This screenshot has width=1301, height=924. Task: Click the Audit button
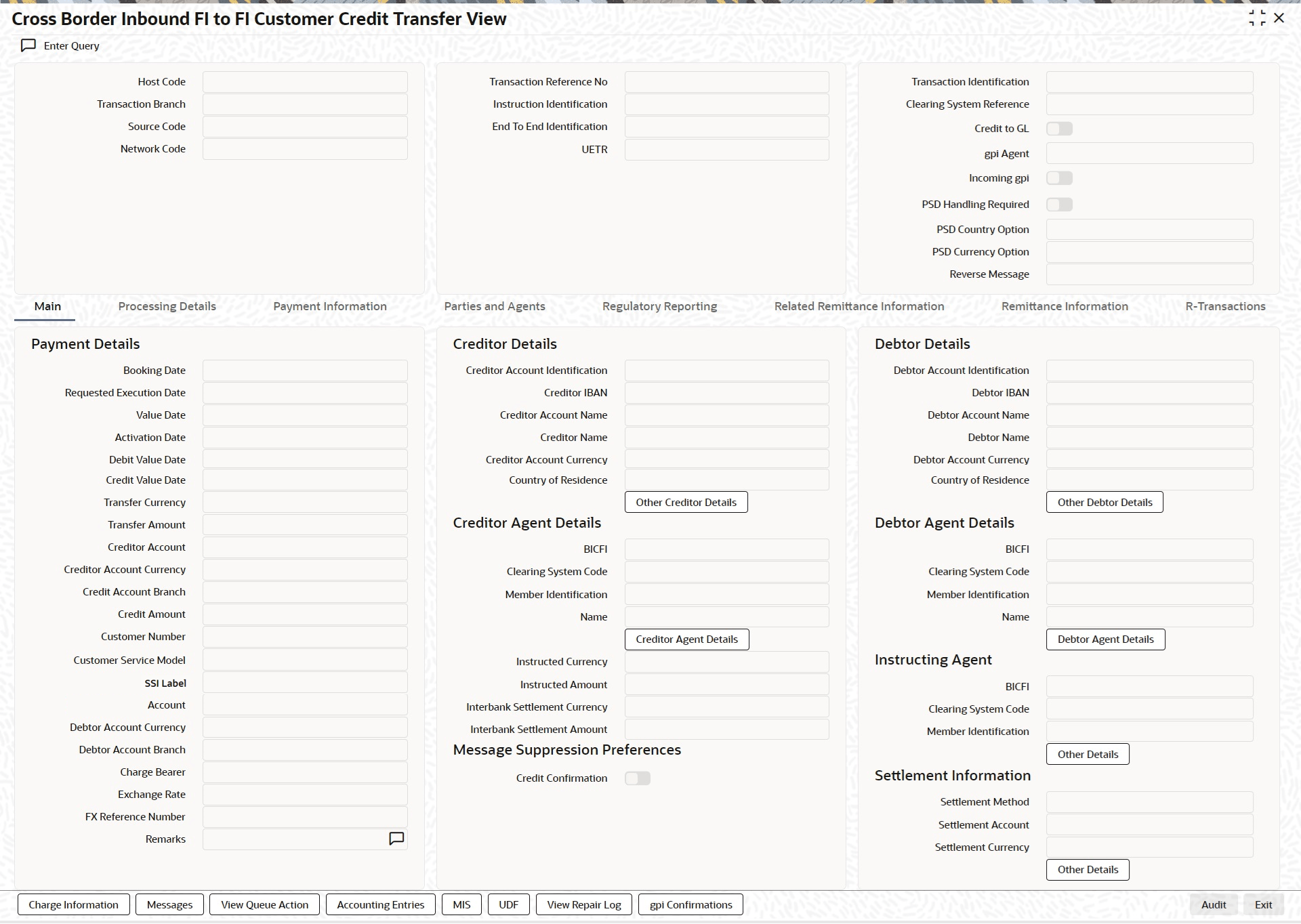tap(1213, 905)
